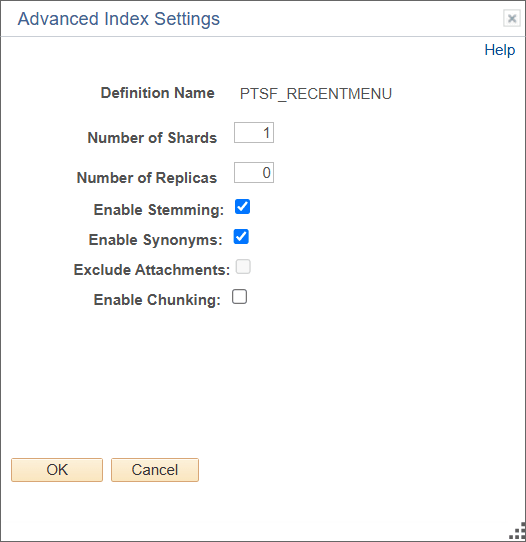Screen dimensions: 526x542
Task: Click the Definition Name label
Action: (158, 93)
